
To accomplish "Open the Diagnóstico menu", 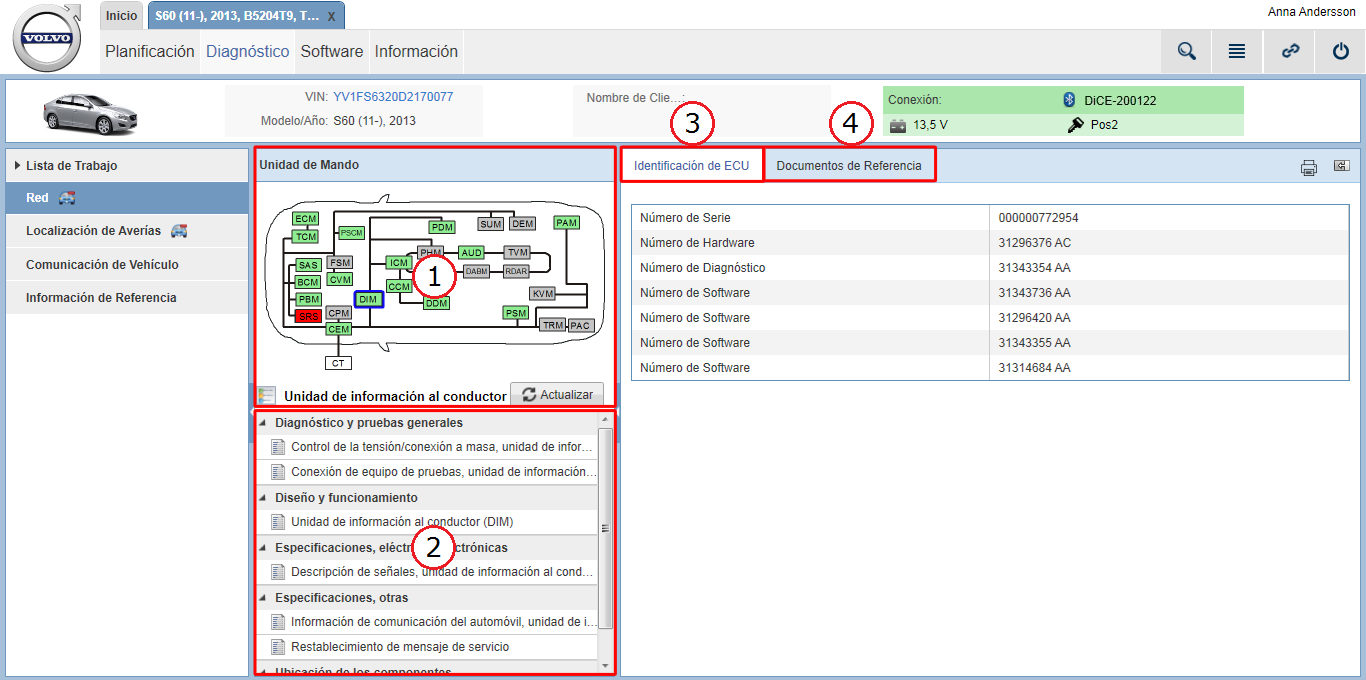I will pos(248,51).
